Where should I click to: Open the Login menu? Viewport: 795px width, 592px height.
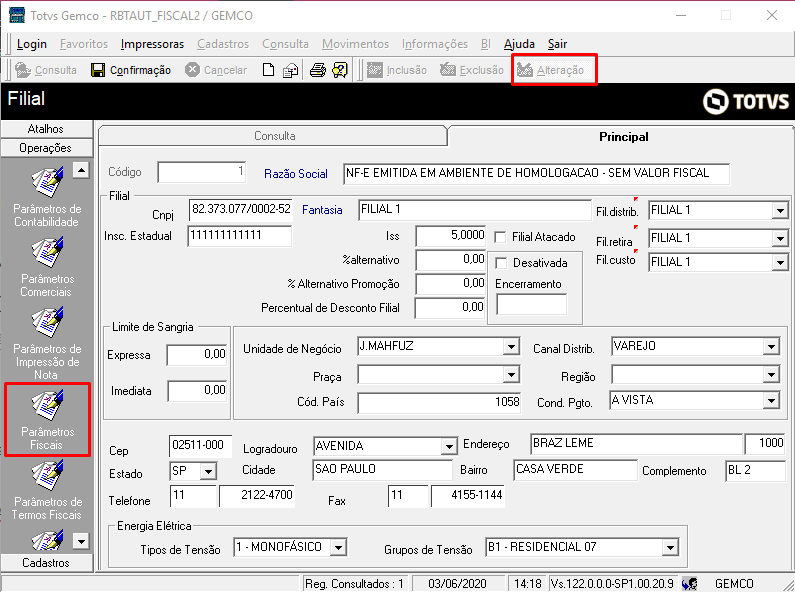(31, 44)
